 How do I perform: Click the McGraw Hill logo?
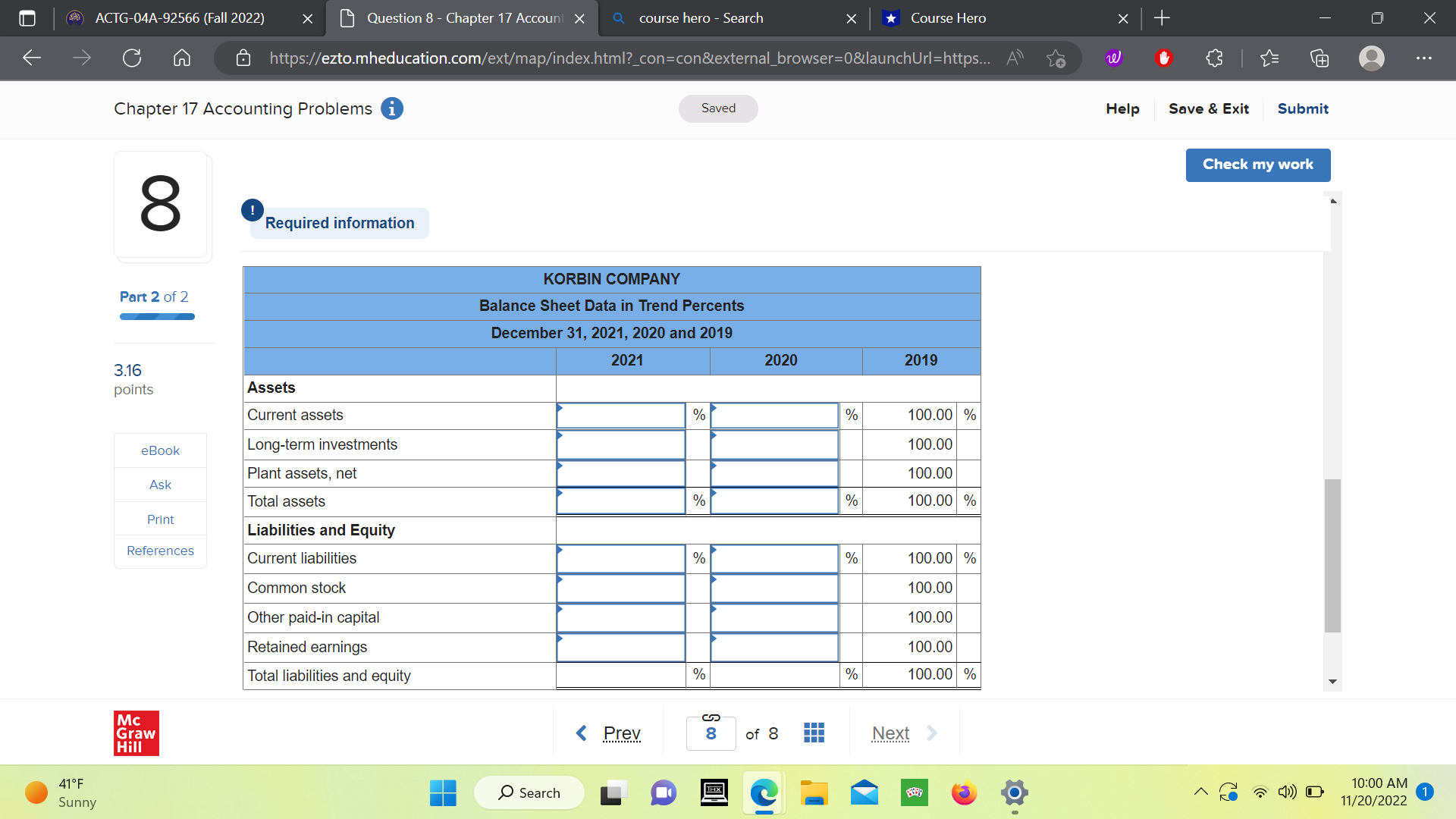tap(136, 733)
